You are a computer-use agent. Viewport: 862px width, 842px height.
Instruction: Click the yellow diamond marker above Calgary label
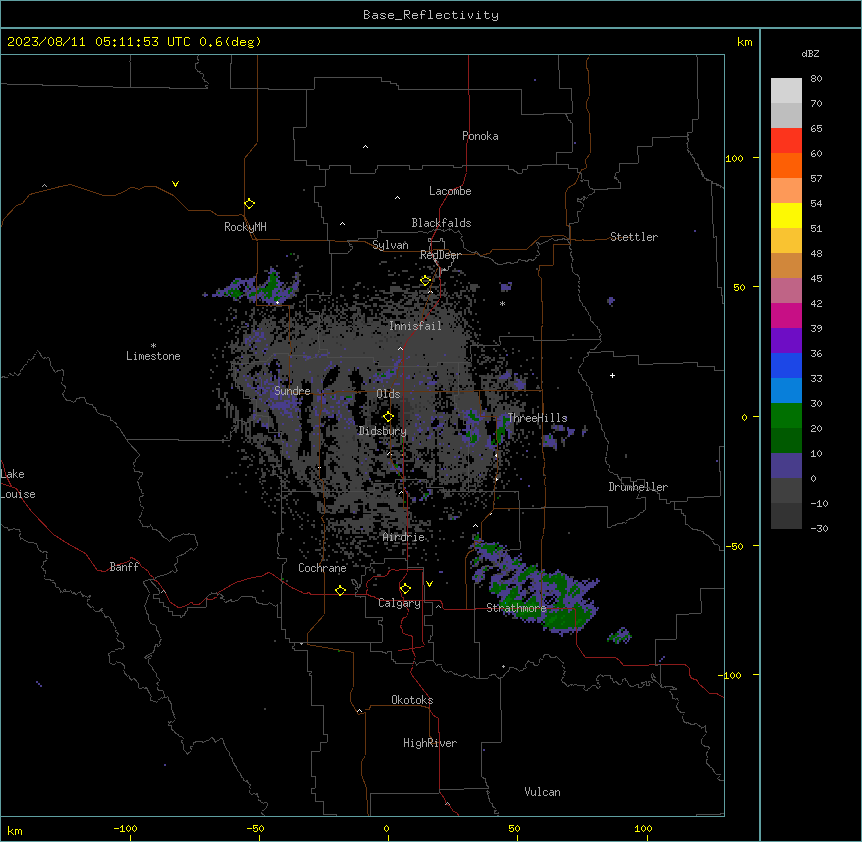point(405,589)
